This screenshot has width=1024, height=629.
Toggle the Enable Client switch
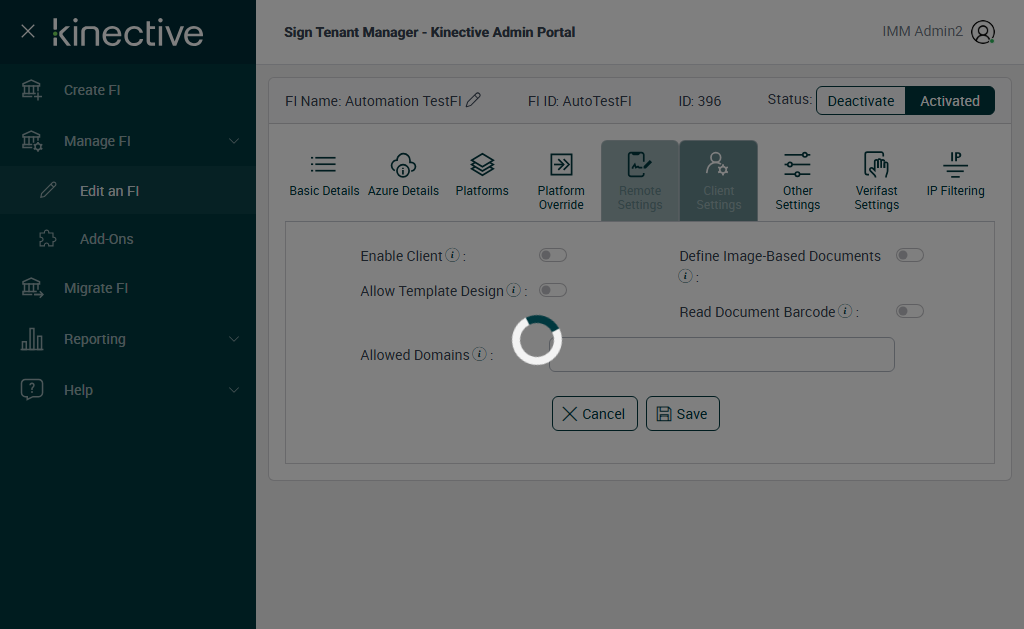coord(552,255)
